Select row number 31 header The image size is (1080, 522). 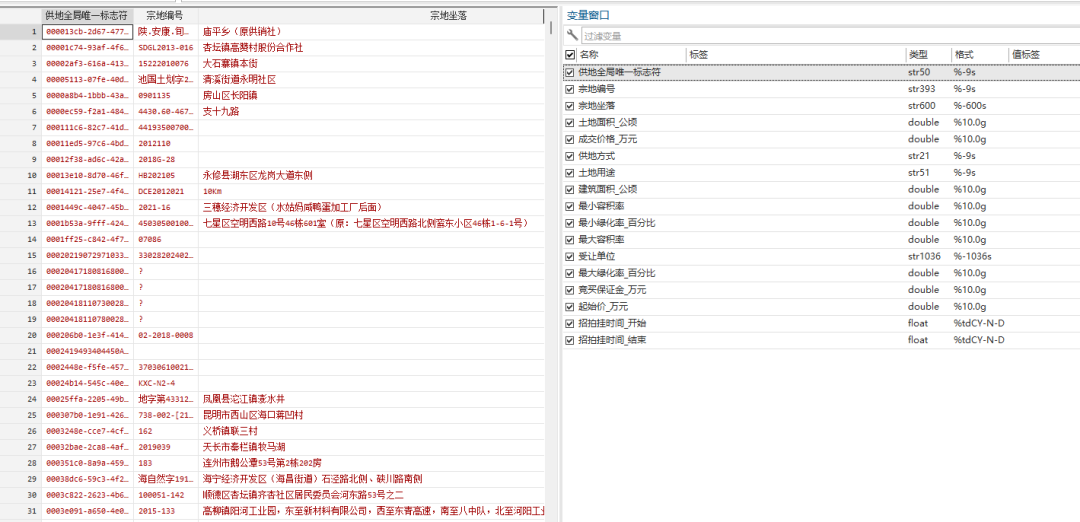(x=21, y=511)
